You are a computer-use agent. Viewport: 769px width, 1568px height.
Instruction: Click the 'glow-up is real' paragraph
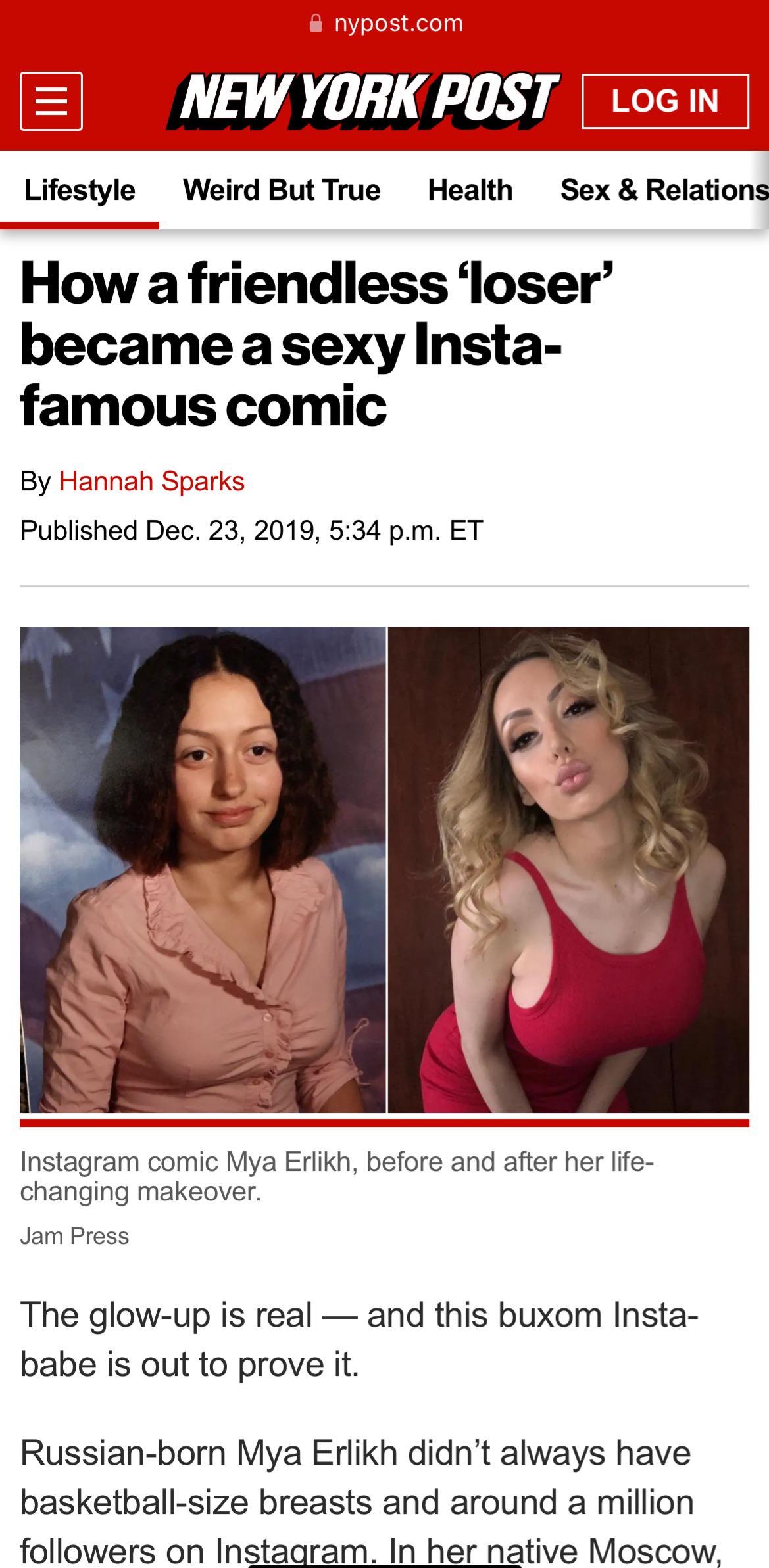[x=359, y=1339]
